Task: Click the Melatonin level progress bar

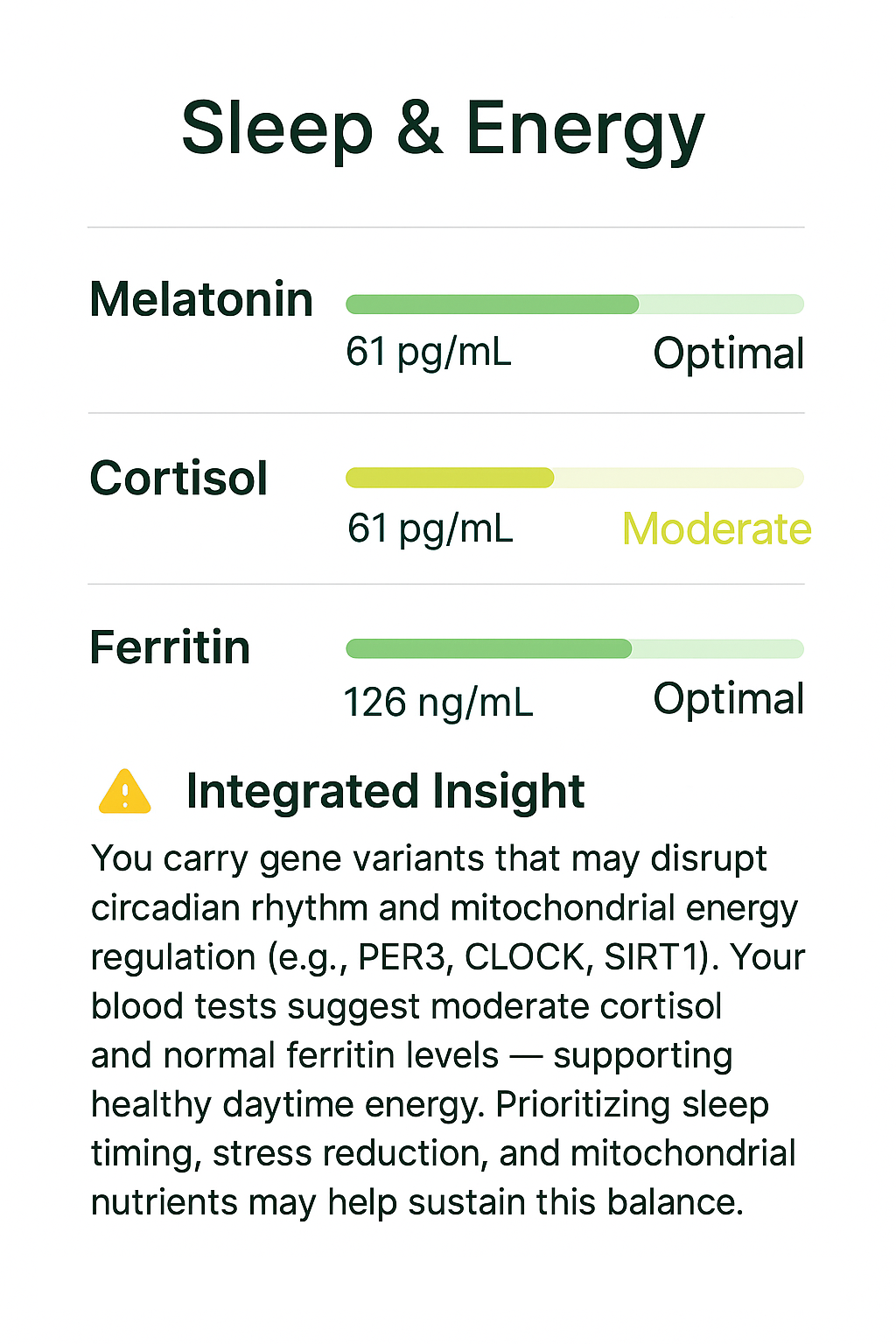Action: point(574,304)
